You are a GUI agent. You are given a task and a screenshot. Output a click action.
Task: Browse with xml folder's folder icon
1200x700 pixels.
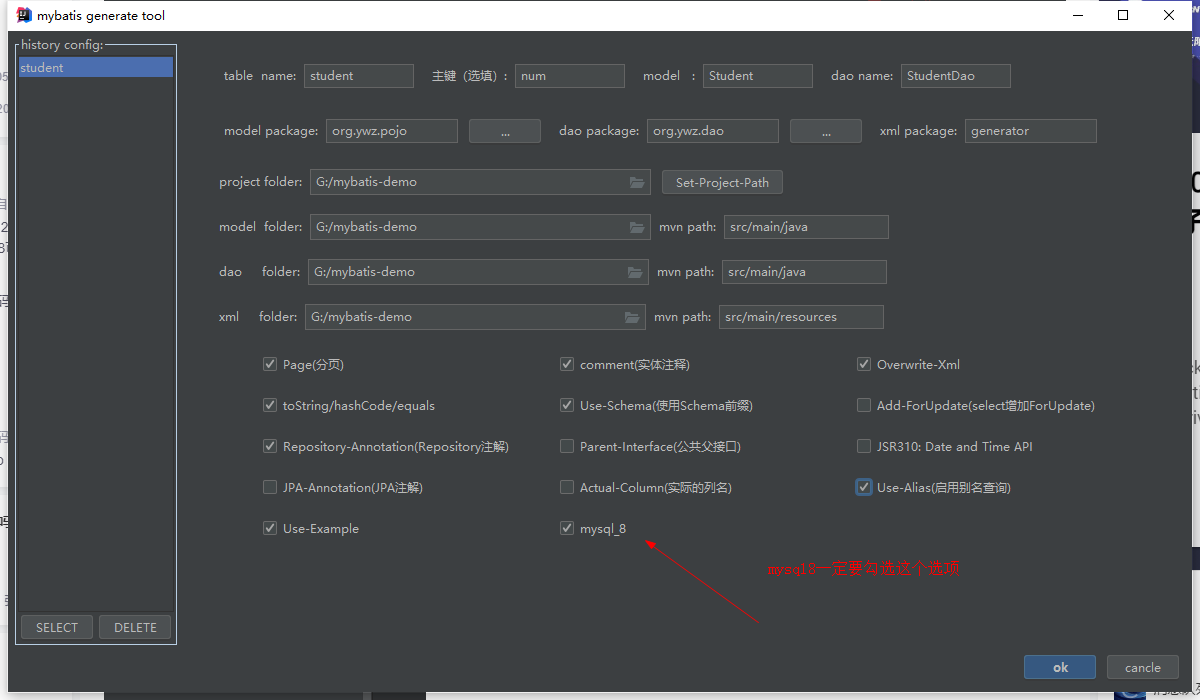tap(632, 317)
